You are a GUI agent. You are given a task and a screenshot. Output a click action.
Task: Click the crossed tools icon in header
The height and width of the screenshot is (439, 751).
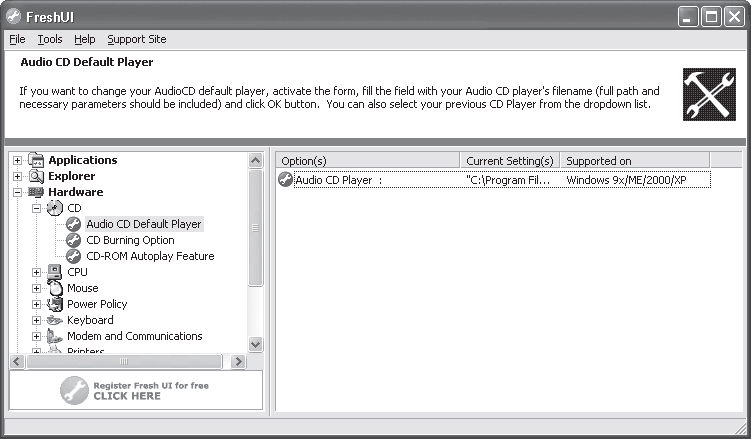(709, 94)
